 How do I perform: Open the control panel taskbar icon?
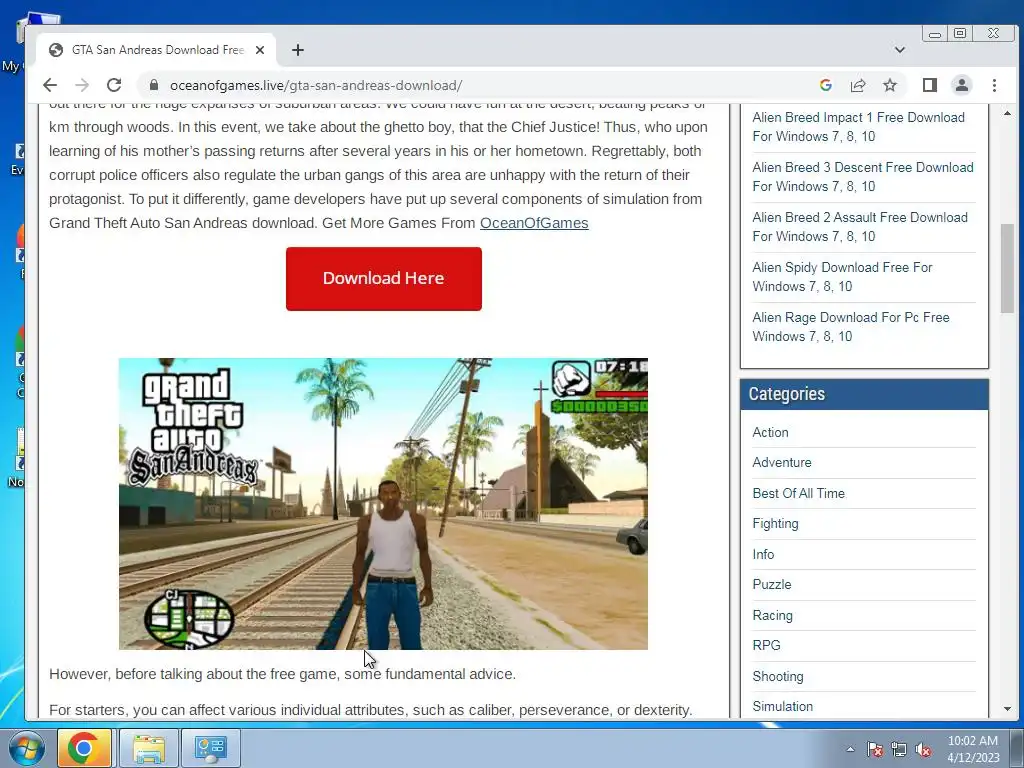tap(210, 748)
